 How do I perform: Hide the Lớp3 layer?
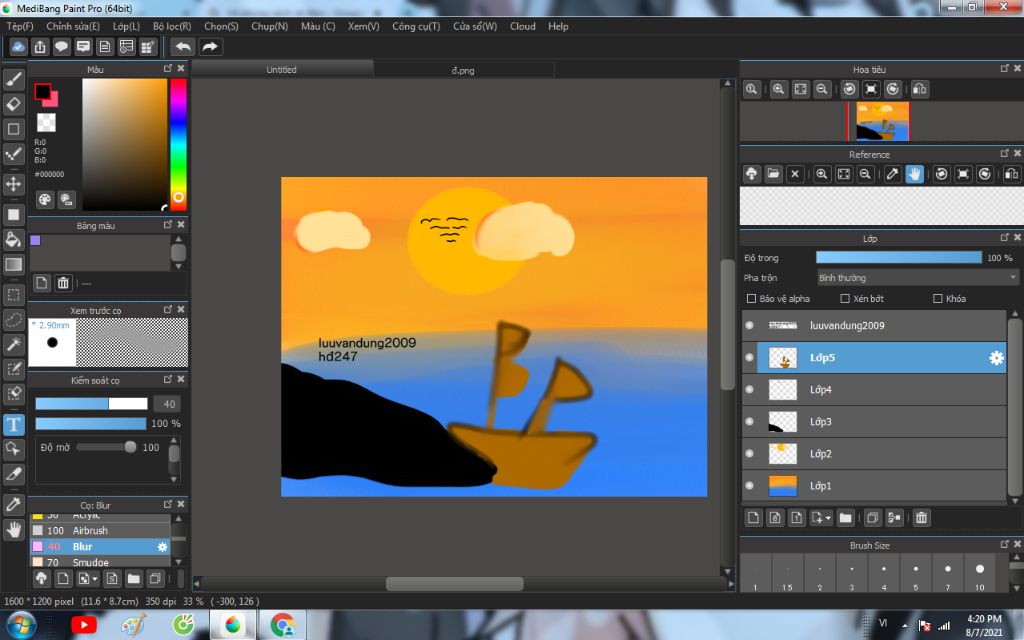(x=750, y=421)
